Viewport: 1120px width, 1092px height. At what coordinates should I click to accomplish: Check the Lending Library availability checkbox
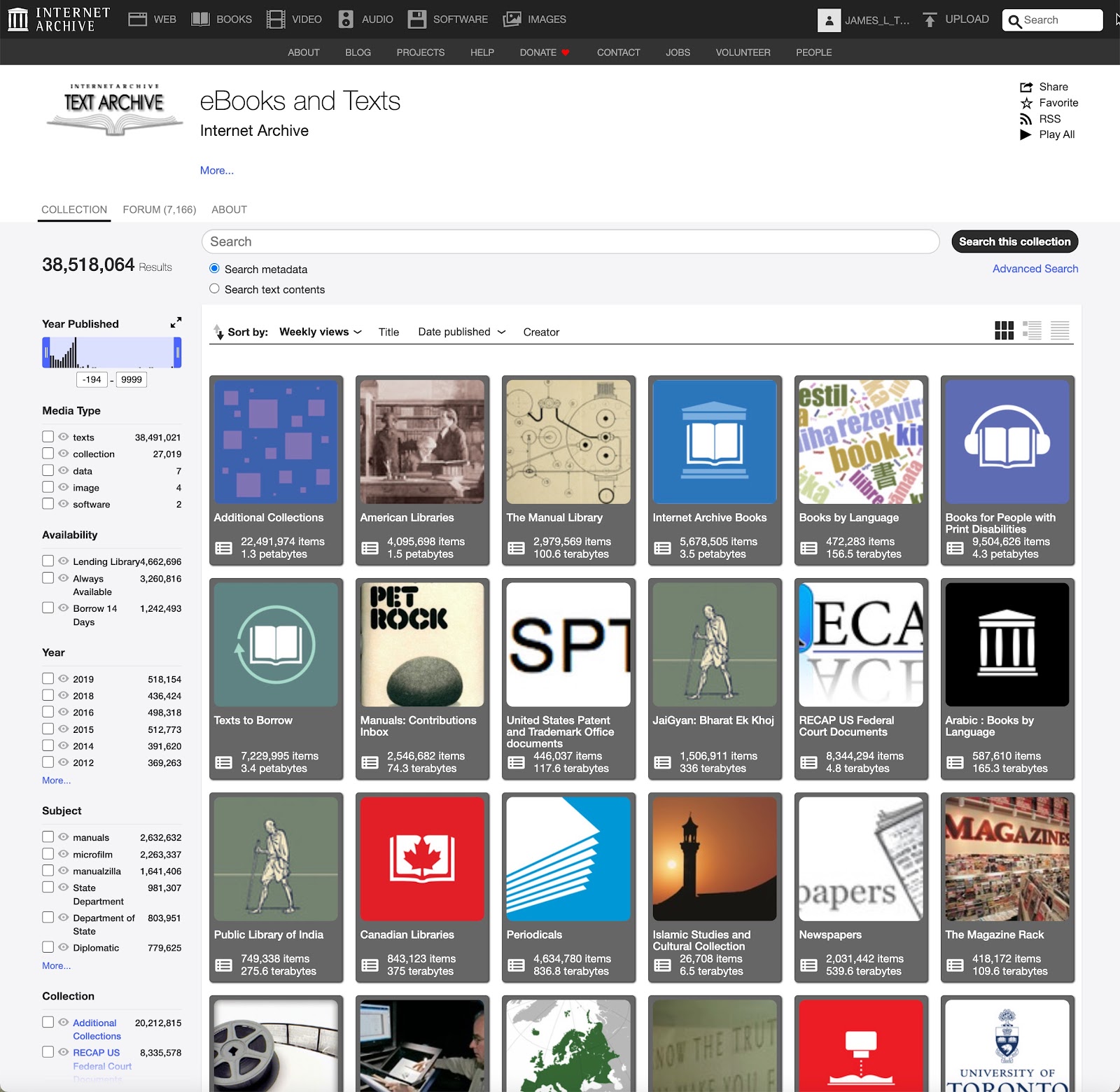pyautogui.click(x=48, y=561)
